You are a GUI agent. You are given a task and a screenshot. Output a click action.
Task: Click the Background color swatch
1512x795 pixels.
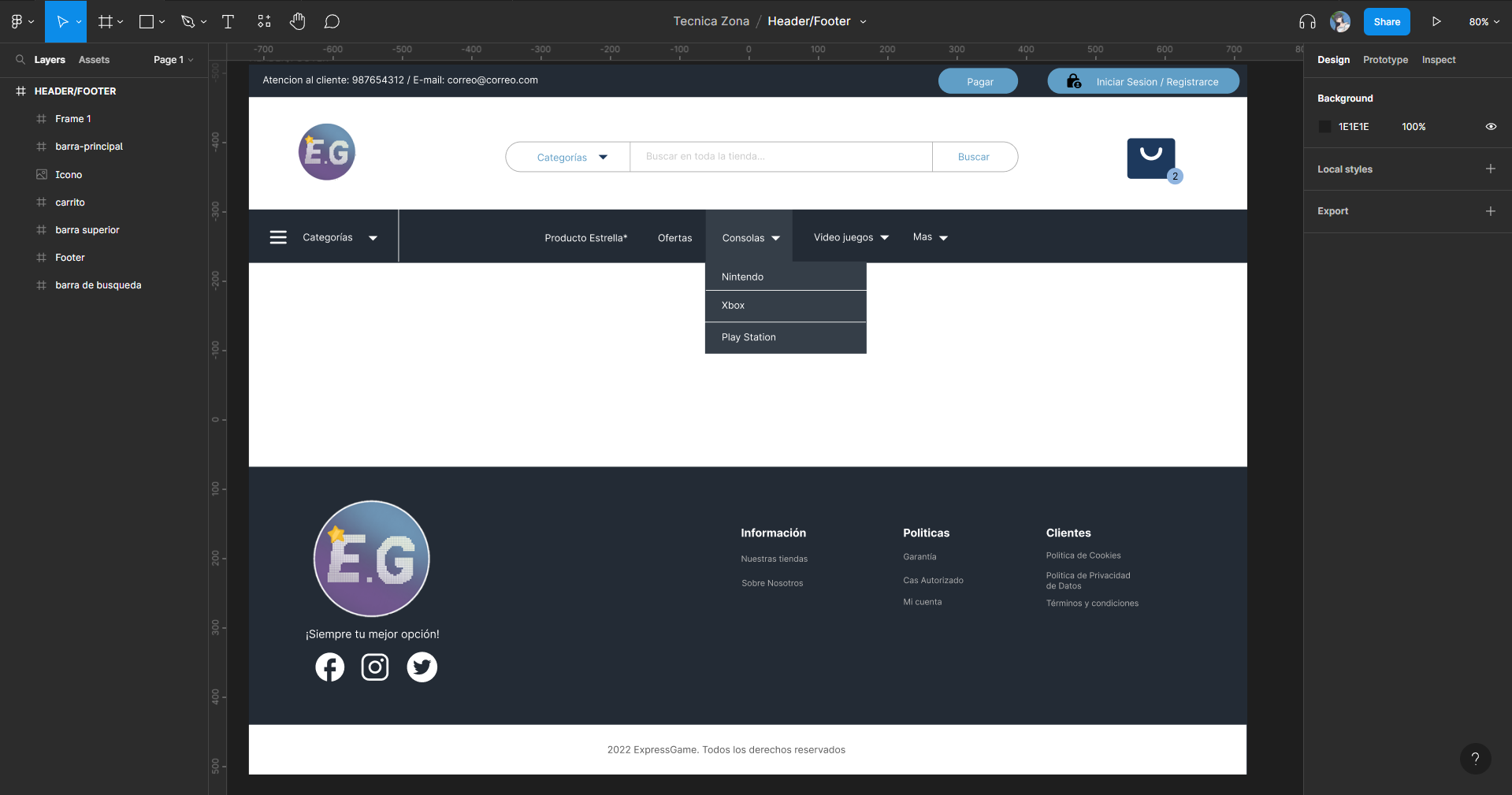[x=1324, y=126]
